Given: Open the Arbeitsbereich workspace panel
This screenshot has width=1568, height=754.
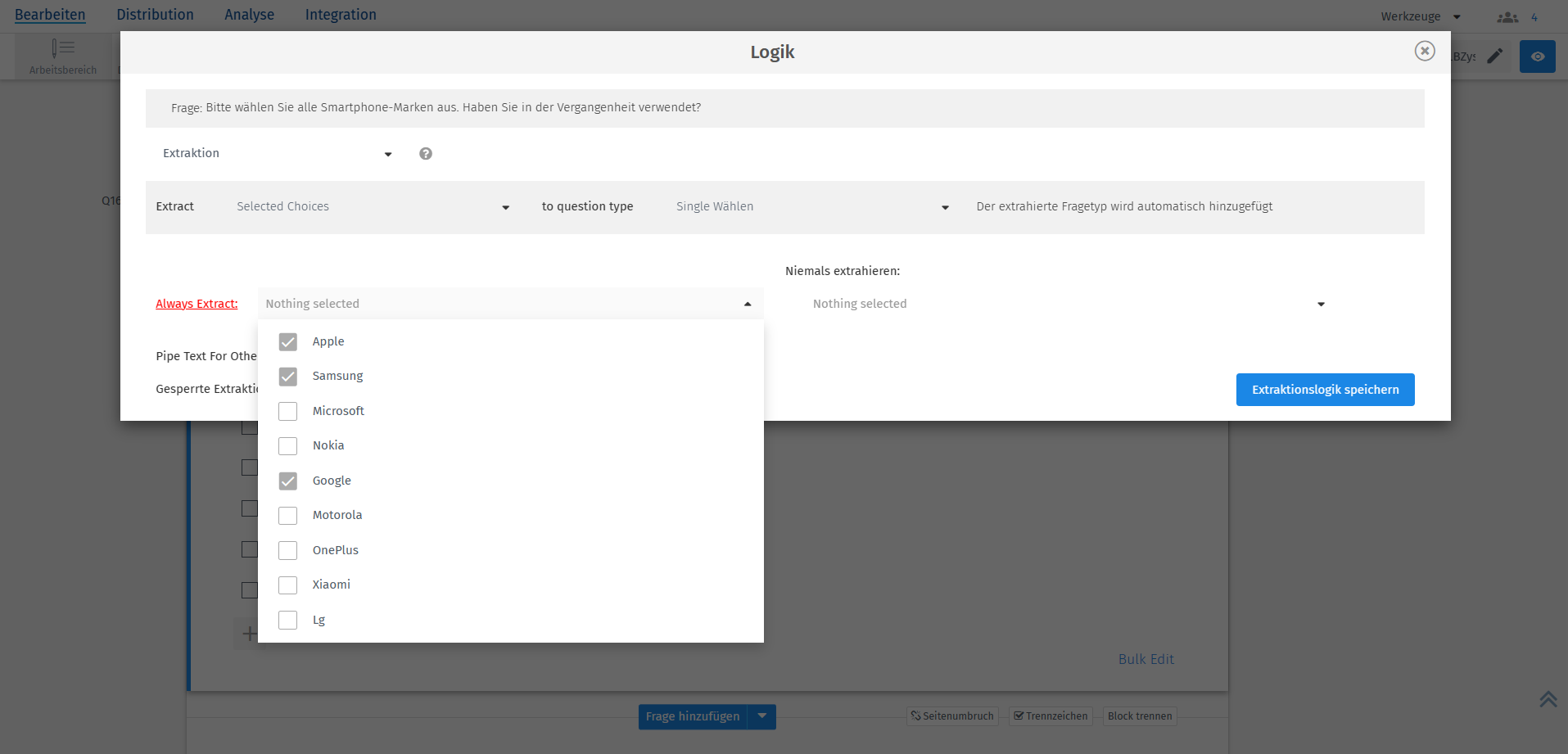Looking at the screenshot, I should [x=61, y=56].
